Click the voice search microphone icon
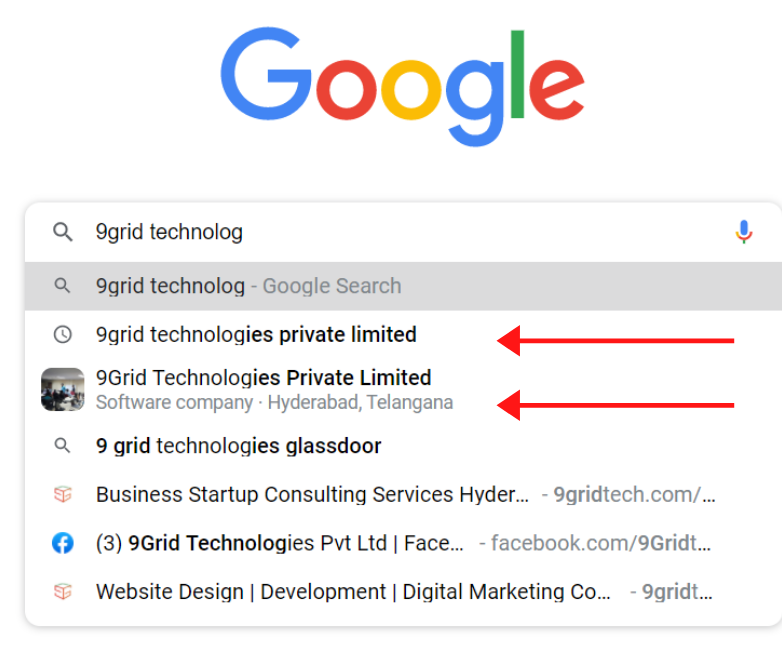Image resolution: width=782 pixels, height=657 pixels. point(743,232)
